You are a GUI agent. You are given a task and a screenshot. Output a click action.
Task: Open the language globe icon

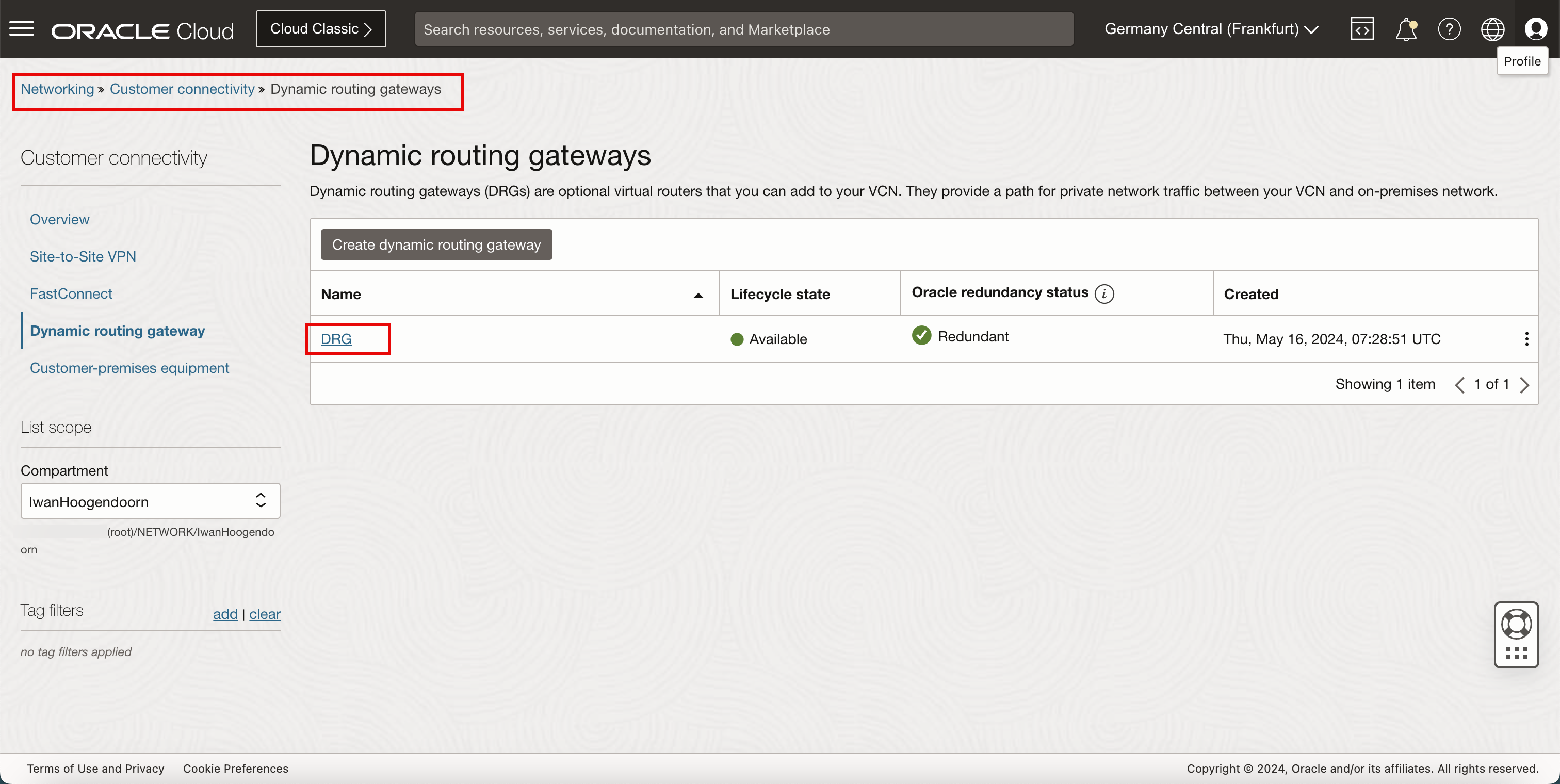pyautogui.click(x=1492, y=29)
